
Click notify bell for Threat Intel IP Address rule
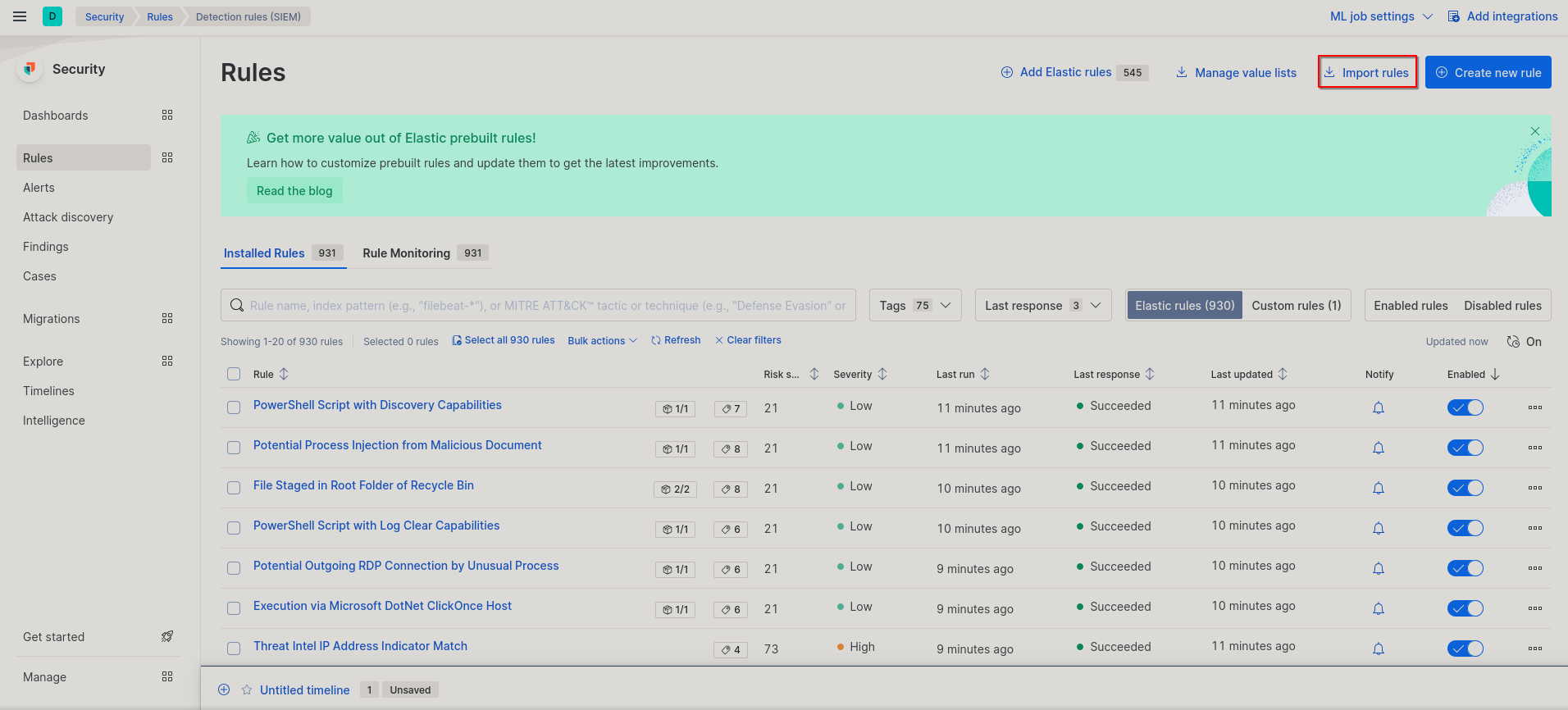click(x=1379, y=649)
